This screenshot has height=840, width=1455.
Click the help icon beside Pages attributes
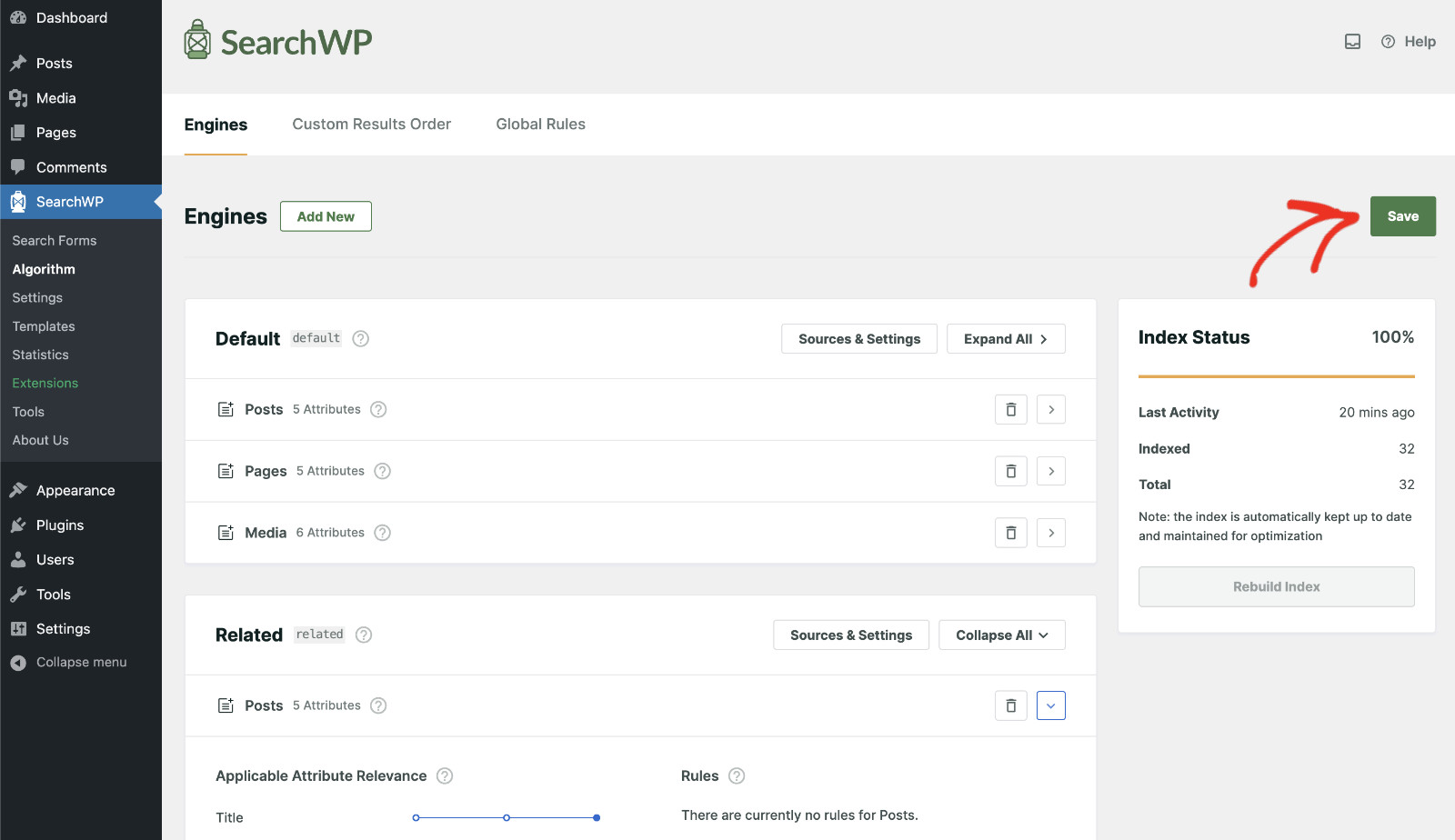pos(383,471)
